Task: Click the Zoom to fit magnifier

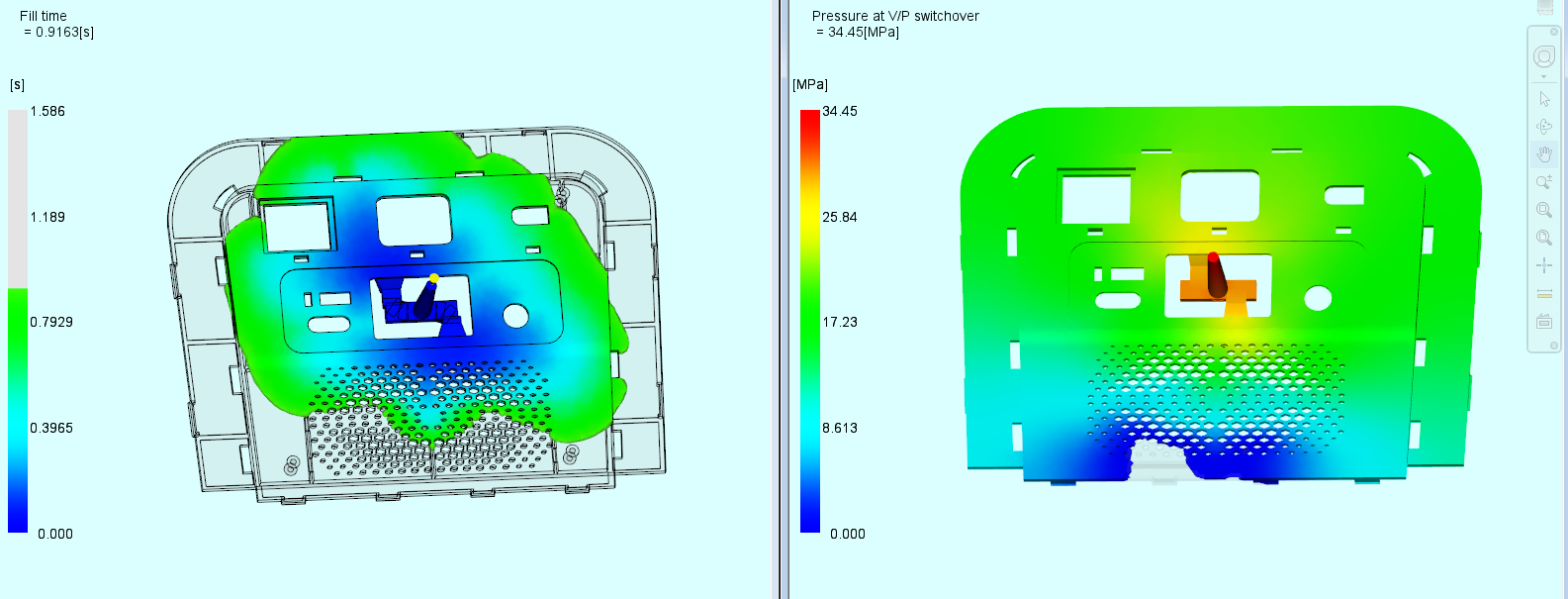Action: (1544, 238)
